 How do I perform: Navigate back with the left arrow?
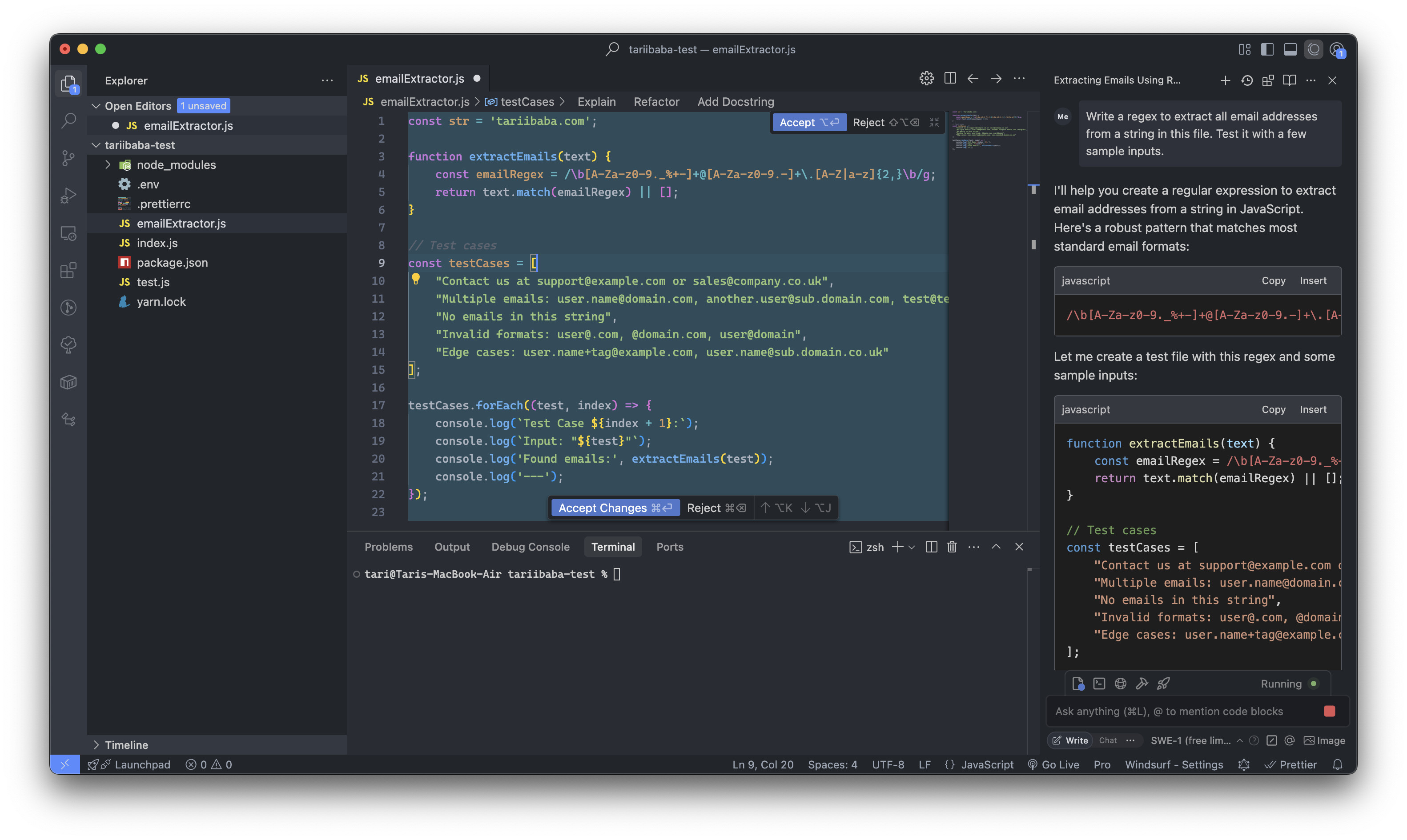pyautogui.click(x=973, y=79)
